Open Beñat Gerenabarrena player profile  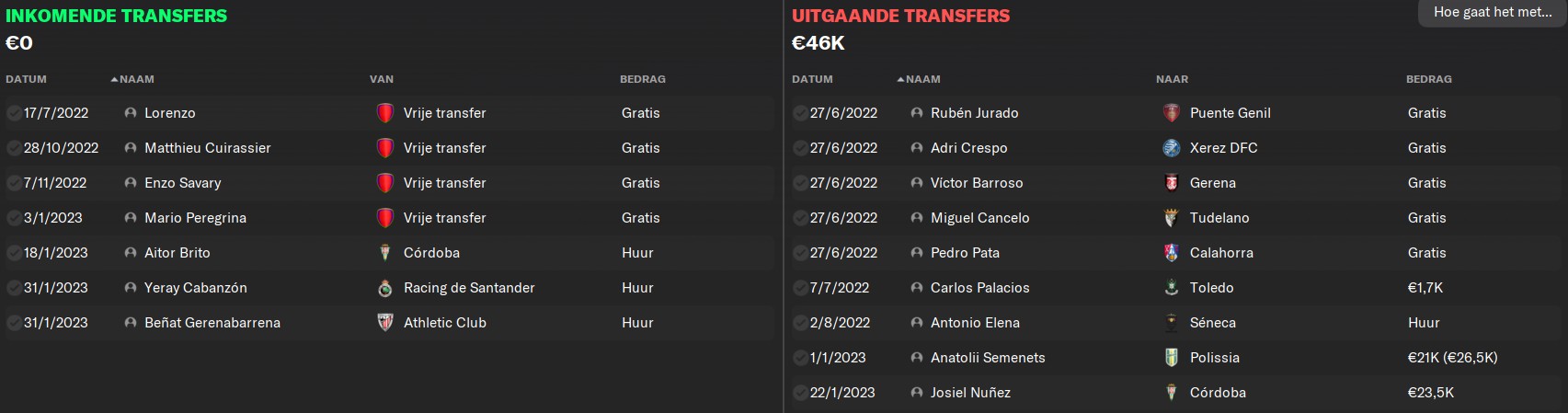212,323
